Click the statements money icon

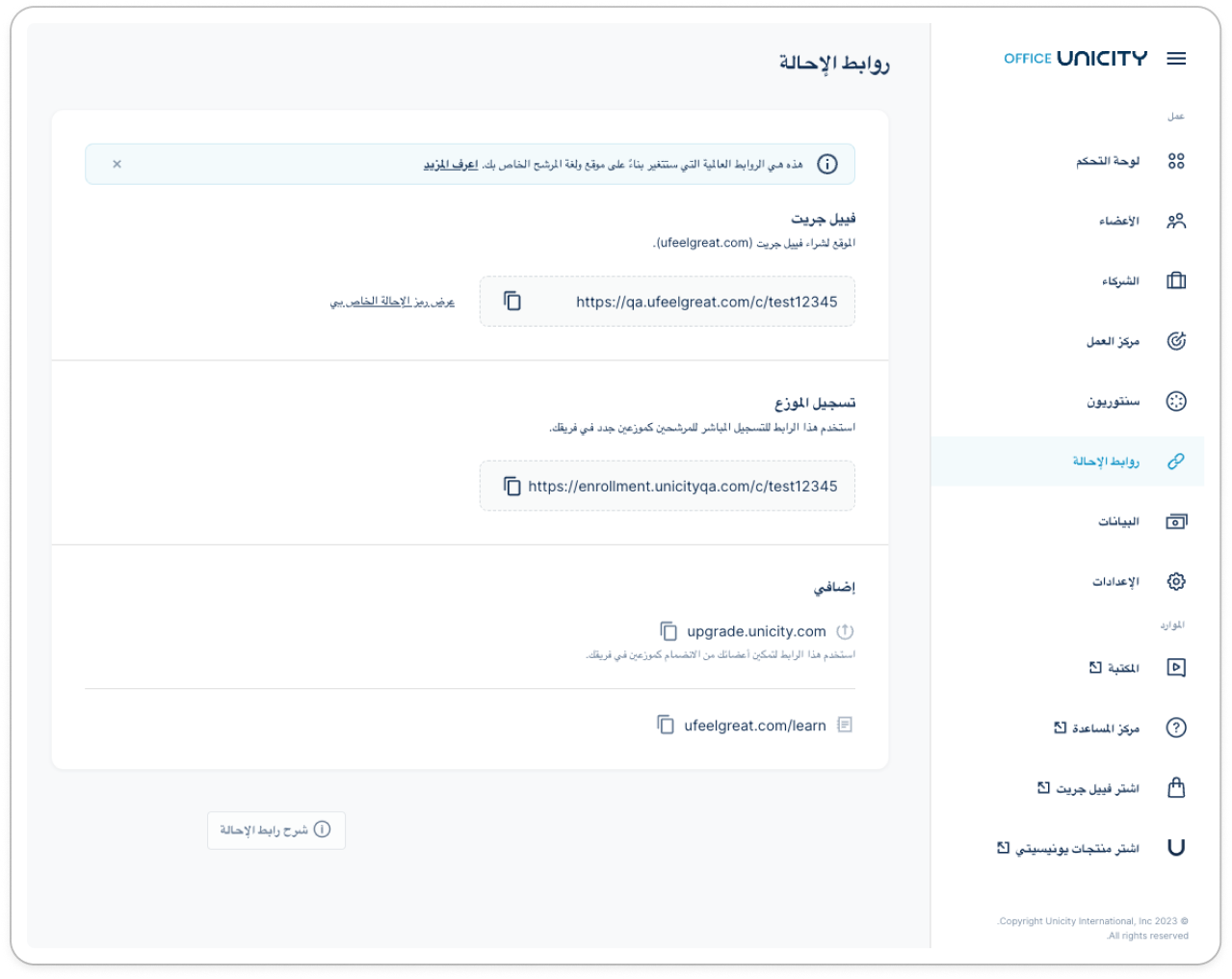[1176, 521]
